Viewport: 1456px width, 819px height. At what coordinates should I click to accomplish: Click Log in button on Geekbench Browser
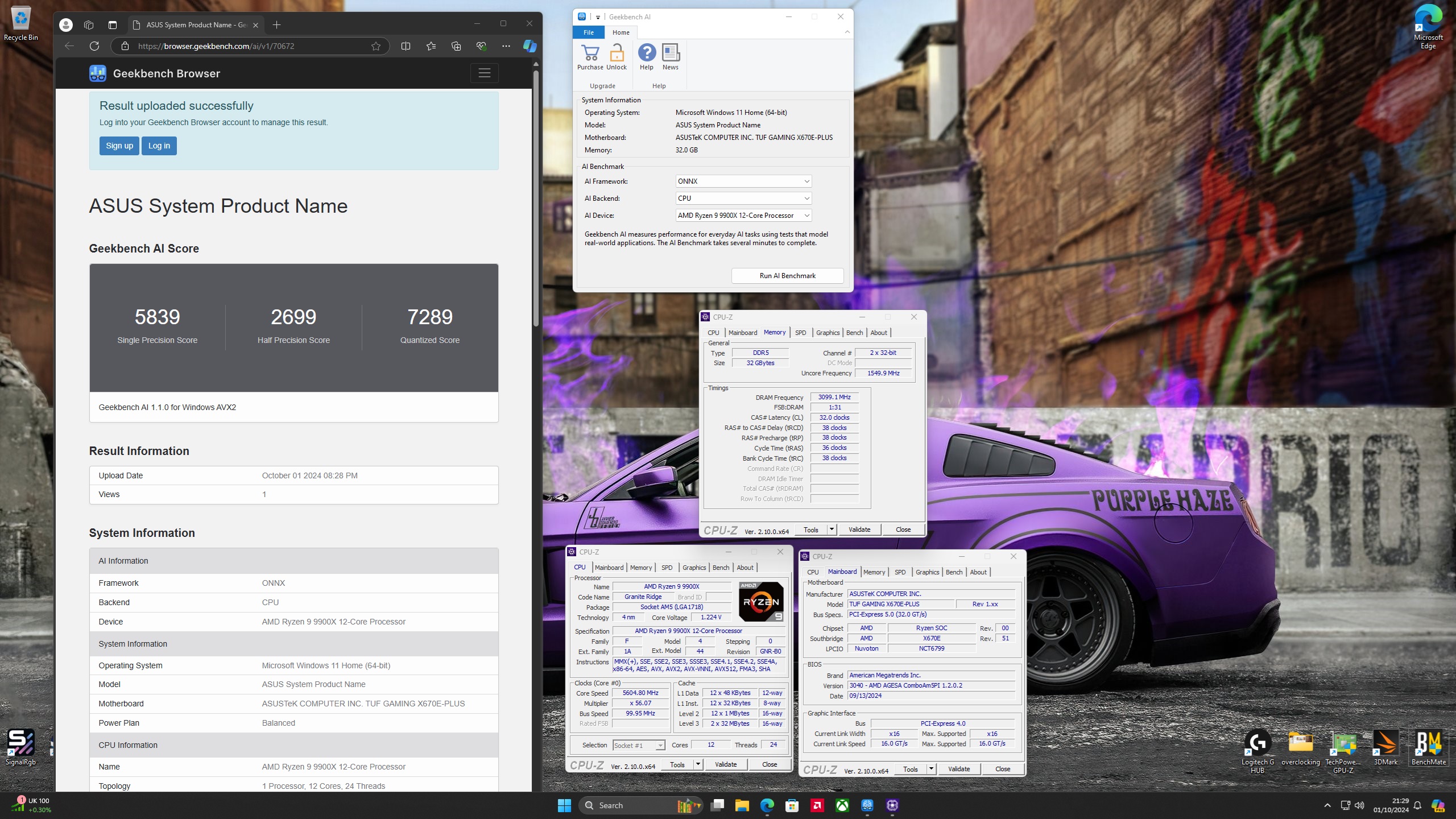click(x=159, y=146)
